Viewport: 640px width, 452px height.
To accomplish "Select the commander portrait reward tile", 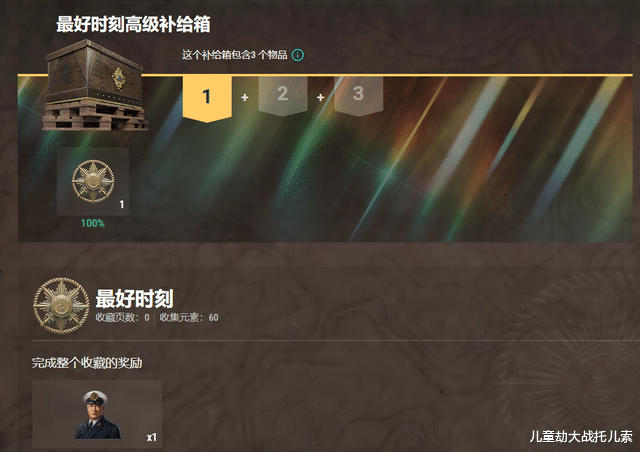I will 97,414.
